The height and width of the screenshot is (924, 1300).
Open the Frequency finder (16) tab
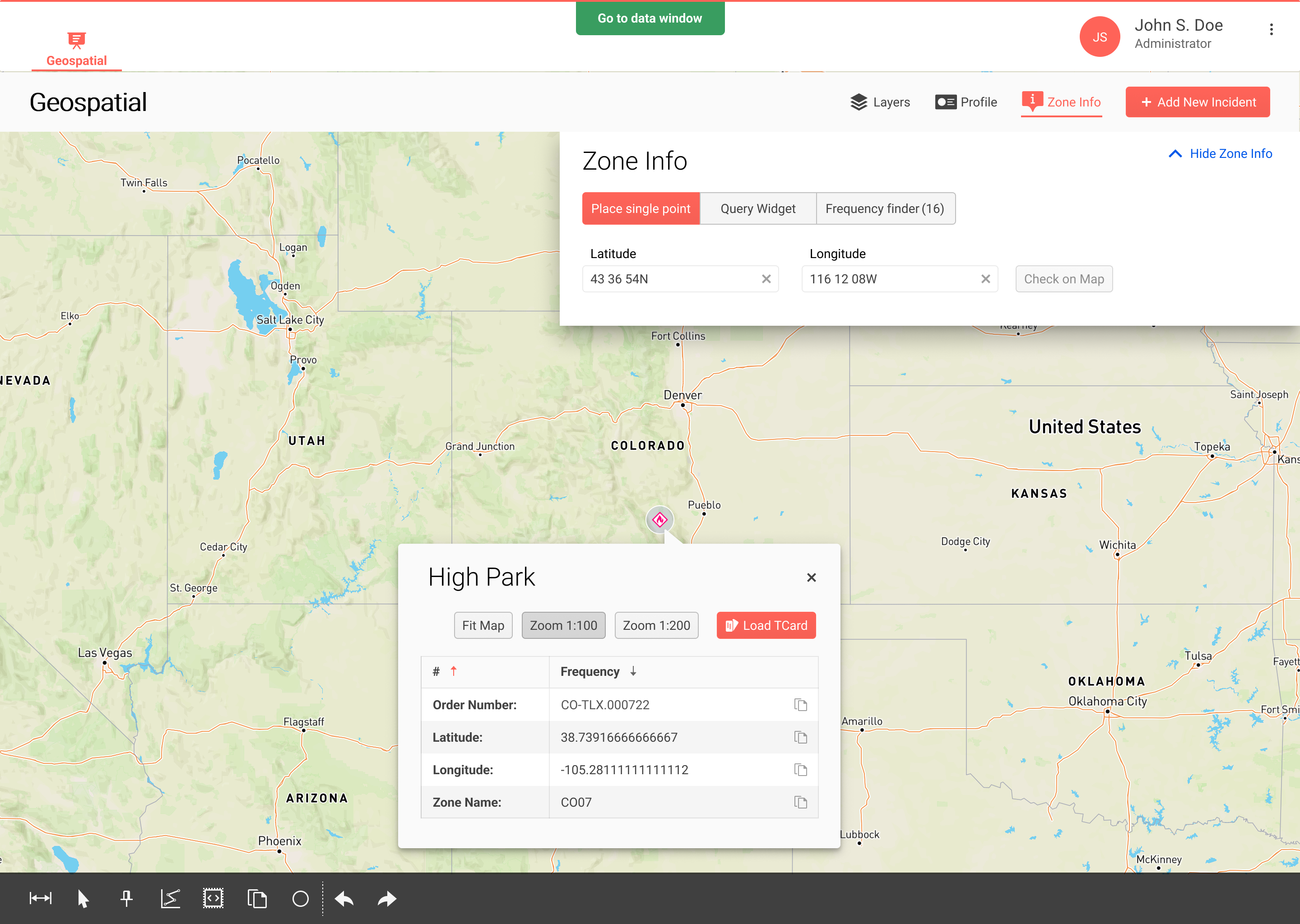(885, 208)
